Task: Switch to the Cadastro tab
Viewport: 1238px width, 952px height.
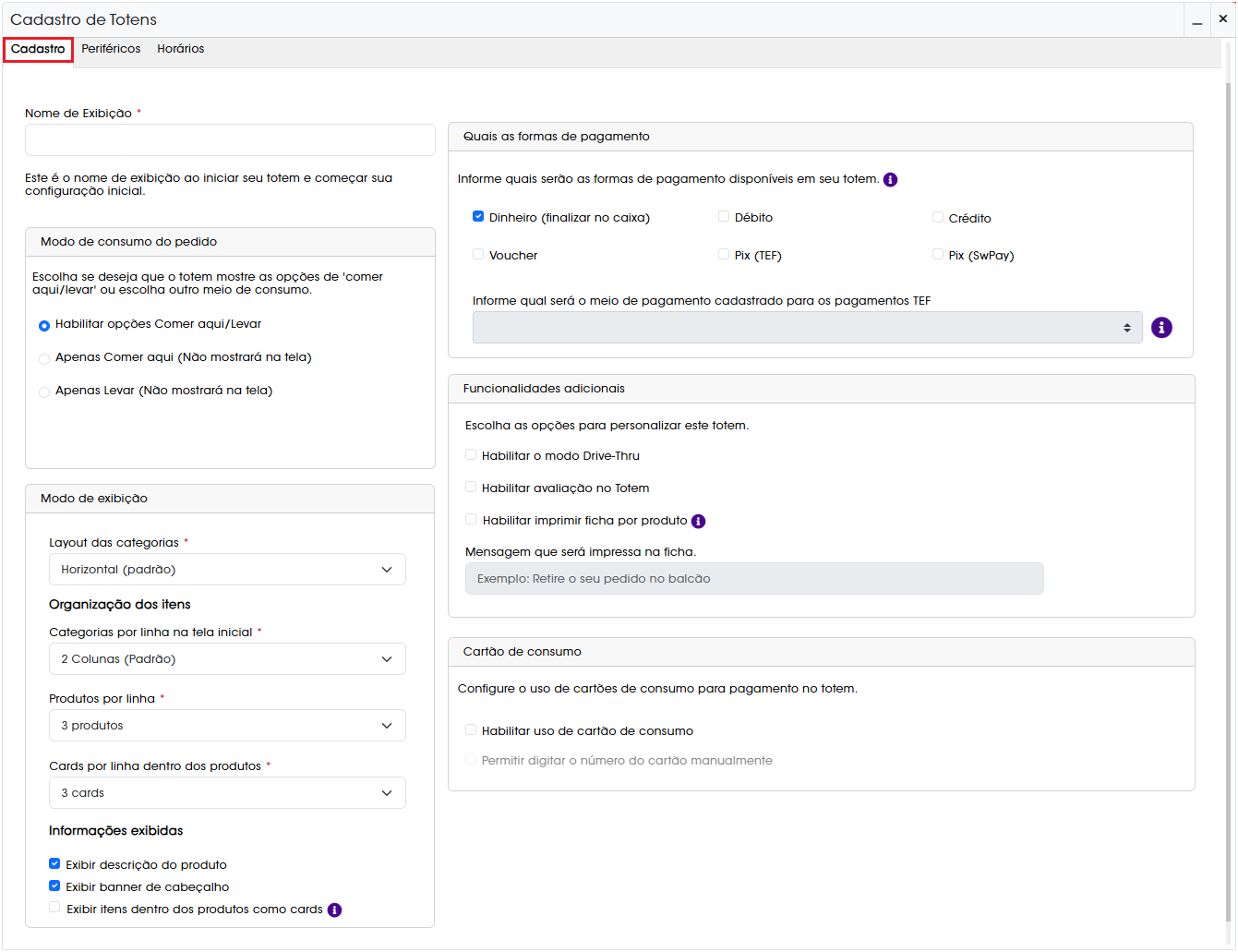Action: tap(38, 49)
